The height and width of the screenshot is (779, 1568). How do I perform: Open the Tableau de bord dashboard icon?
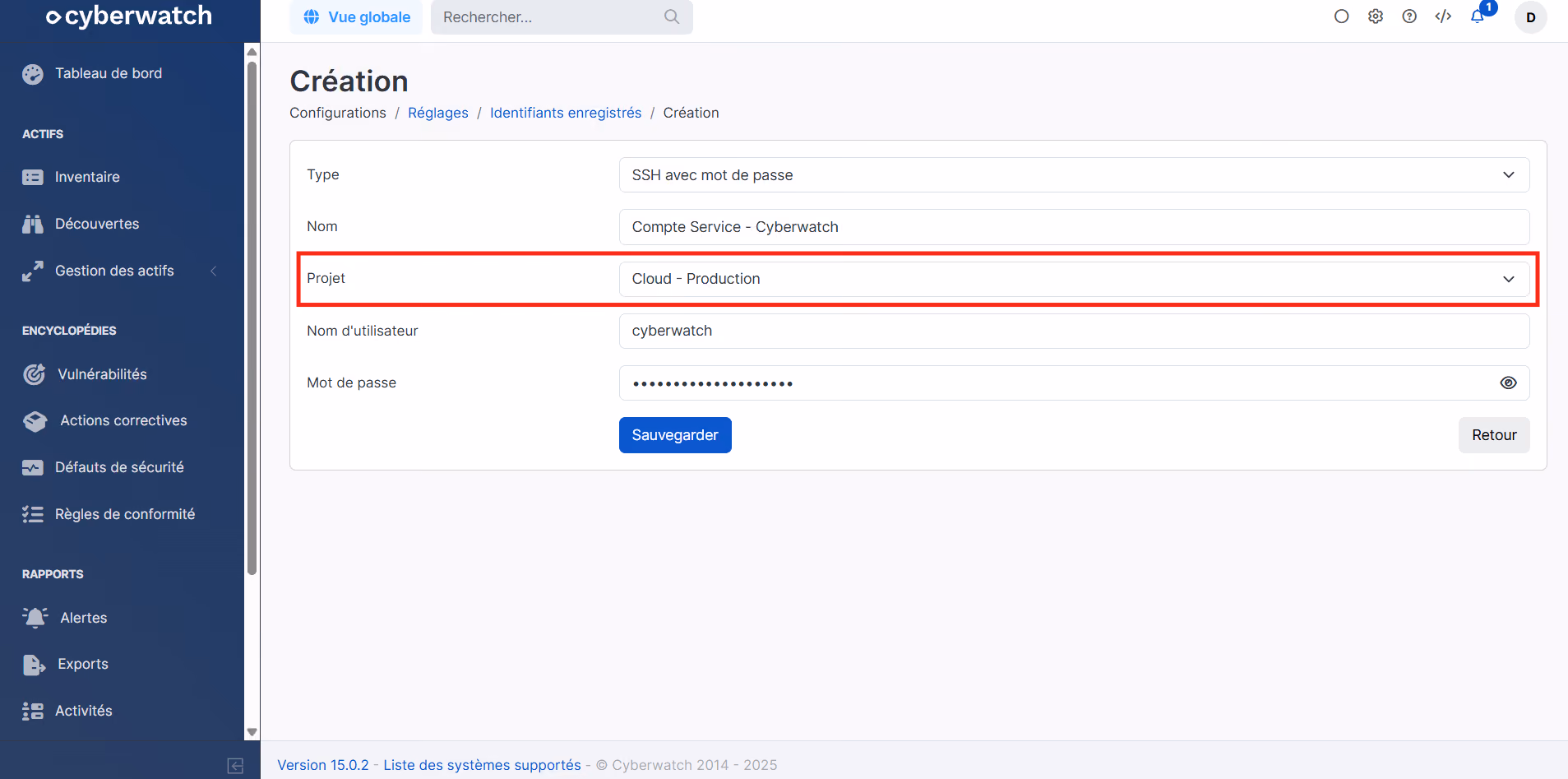(x=33, y=74)
